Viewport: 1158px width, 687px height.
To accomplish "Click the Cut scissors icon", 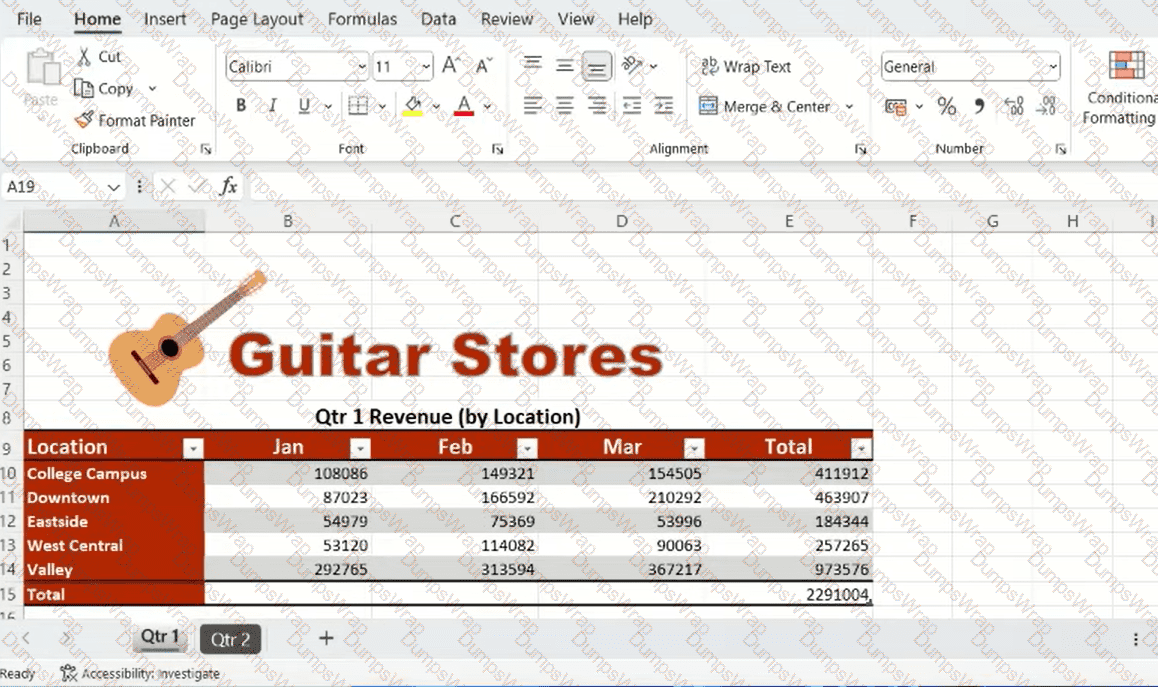I will (84, 57).
